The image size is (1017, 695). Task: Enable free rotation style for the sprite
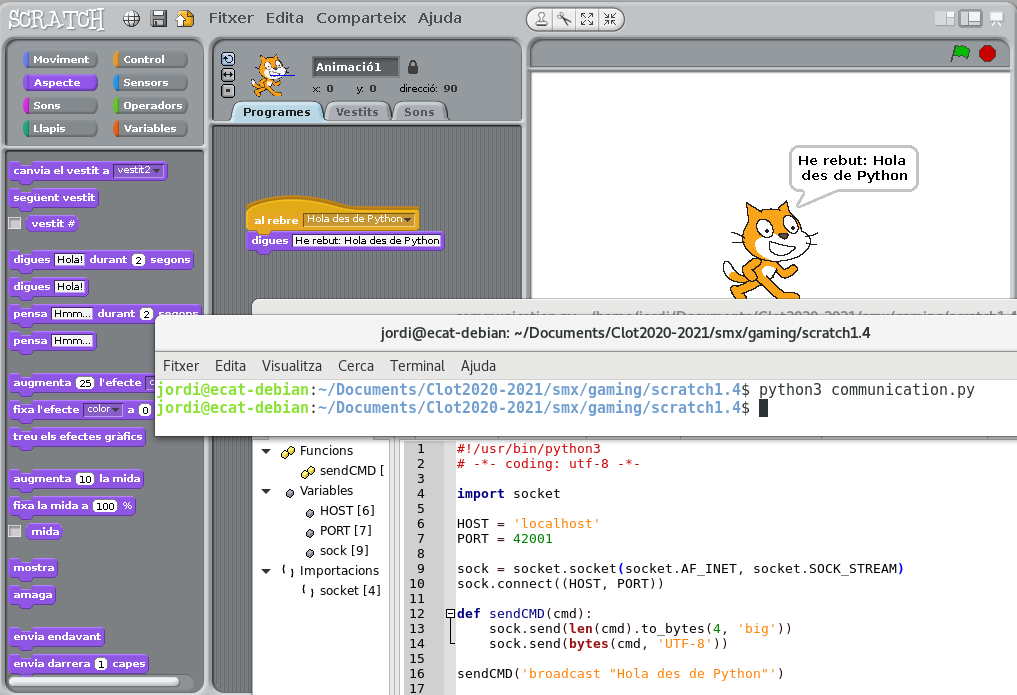pyautogui.click(x=228, y=59)
